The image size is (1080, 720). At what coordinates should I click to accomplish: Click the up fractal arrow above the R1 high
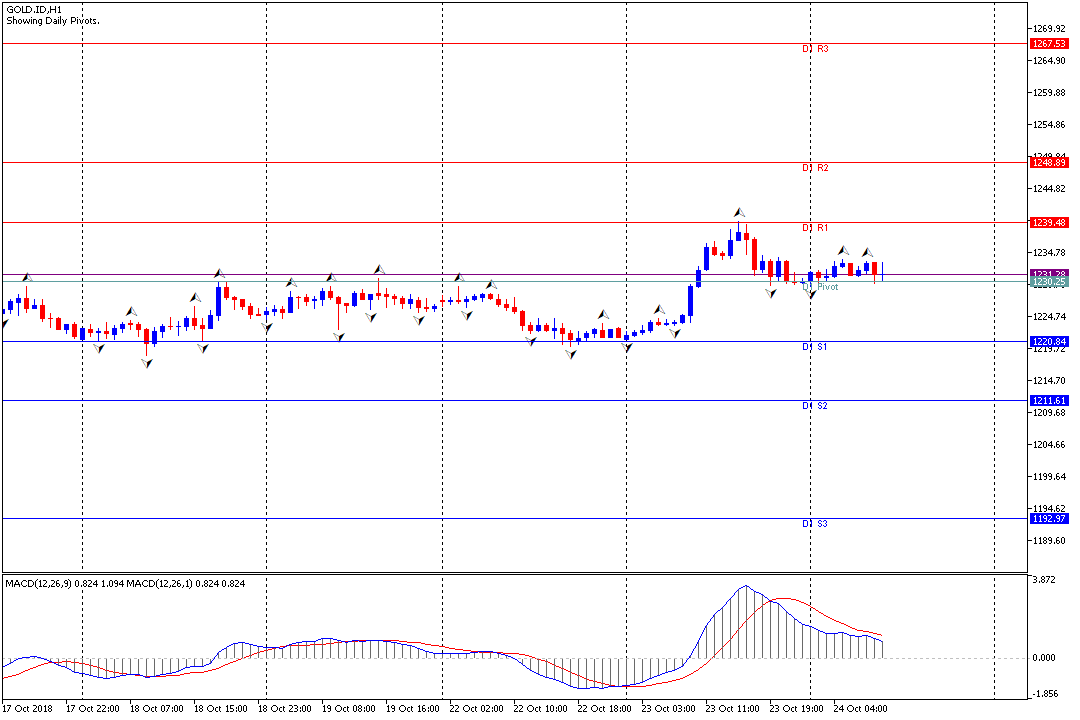coord(739,212)
